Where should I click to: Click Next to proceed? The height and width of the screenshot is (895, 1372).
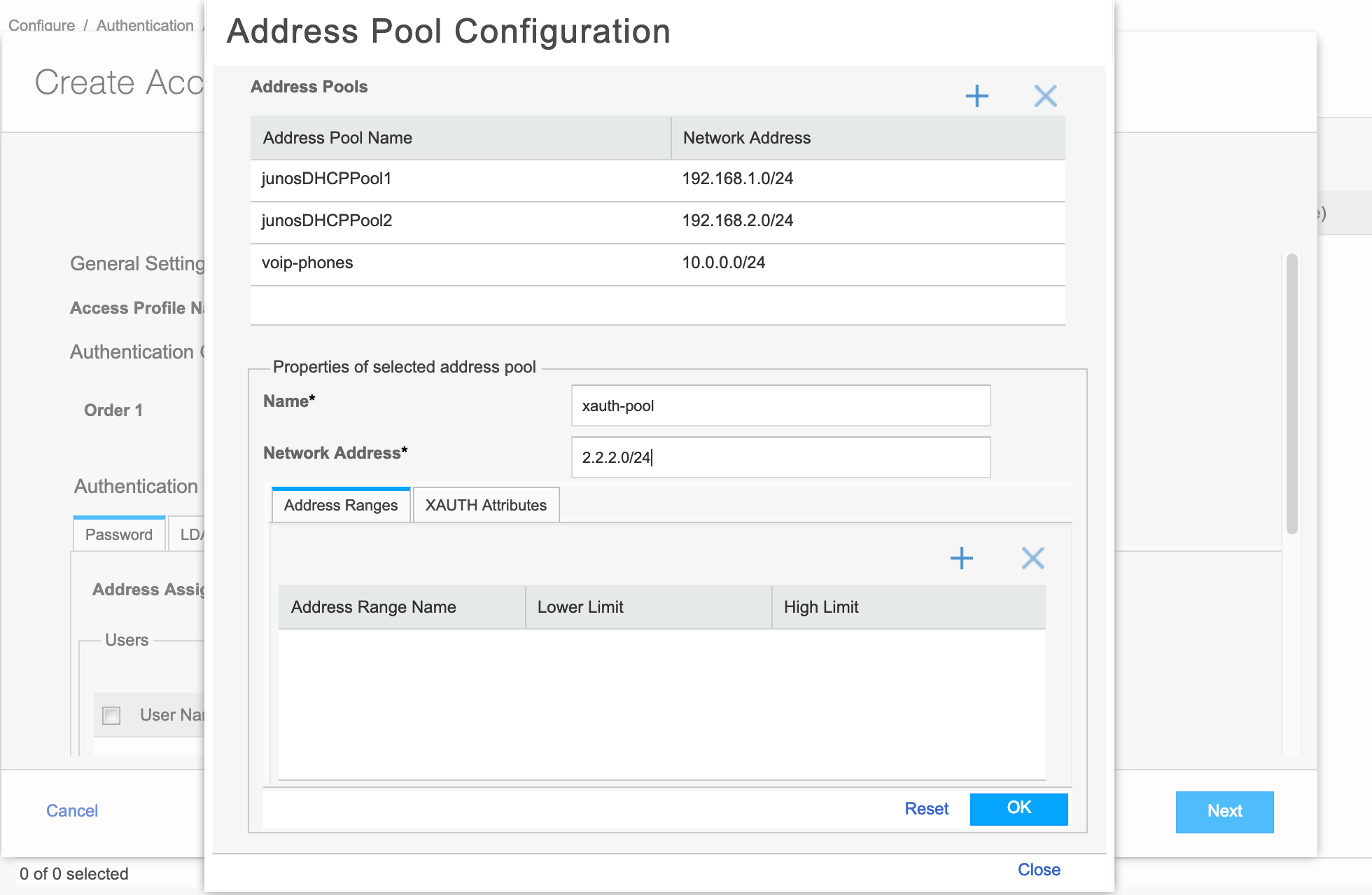(x=1224, y=812)
